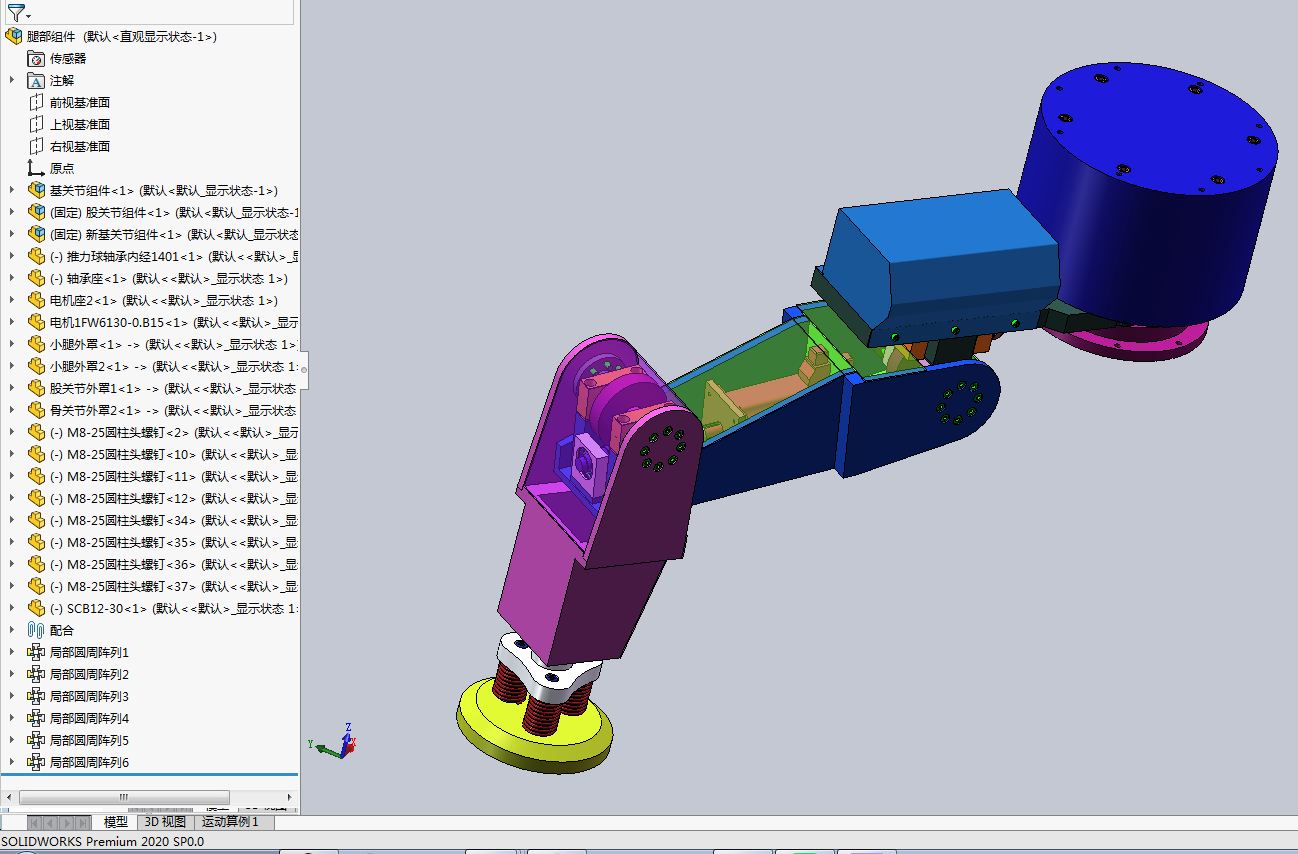This screenshot has height=854, width=1298.
Task: Click the 基关节组件<1> sub-assembly icon
Action: 36,190
